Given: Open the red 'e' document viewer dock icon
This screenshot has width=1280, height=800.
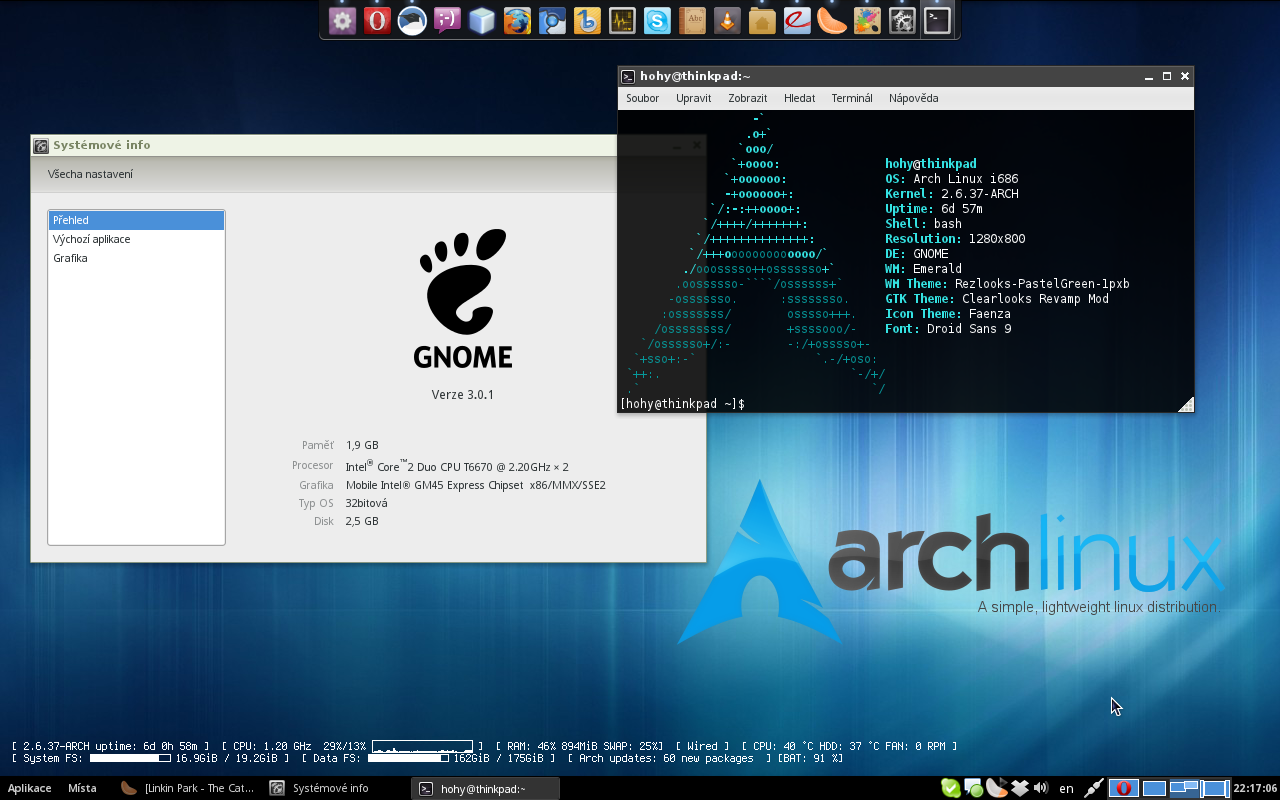Looking at the screenshot, I should 797,20.
